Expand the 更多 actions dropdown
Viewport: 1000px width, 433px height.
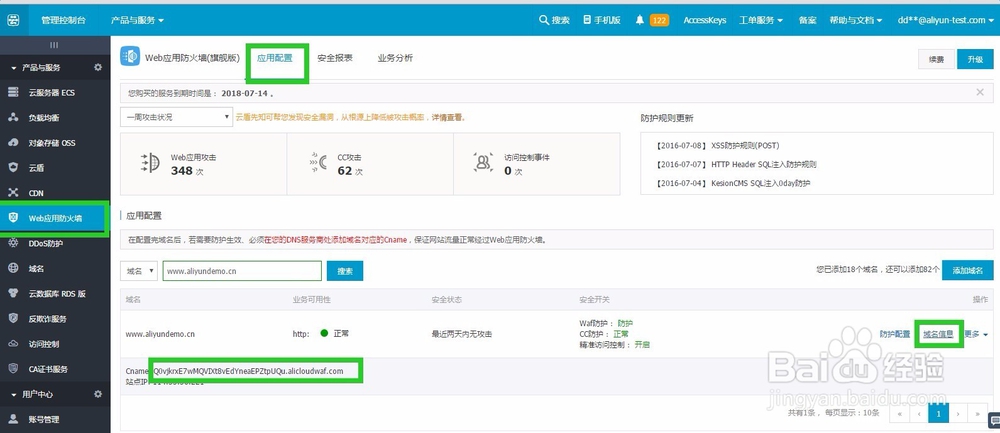976,334
